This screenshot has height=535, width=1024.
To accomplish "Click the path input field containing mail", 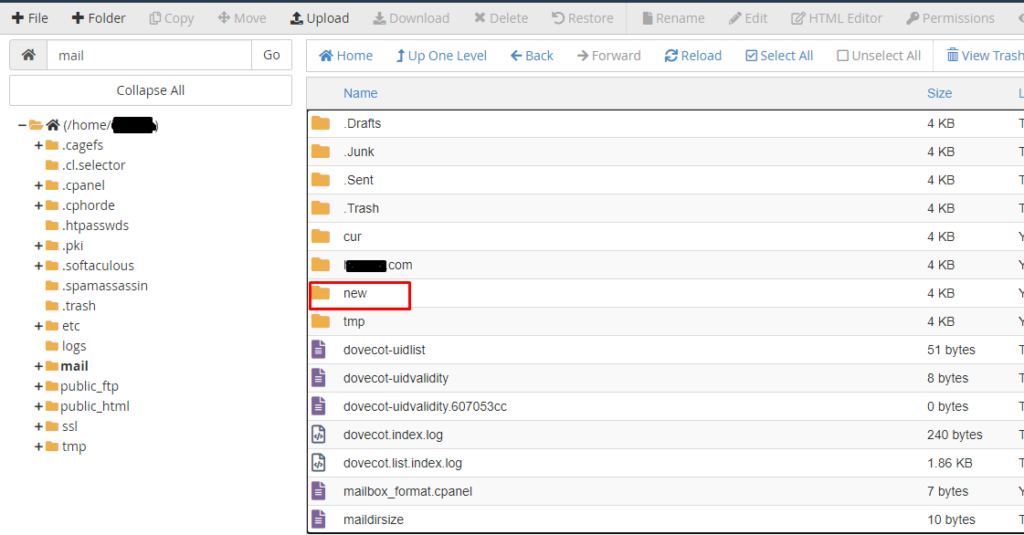I will (x=149, y=55).
